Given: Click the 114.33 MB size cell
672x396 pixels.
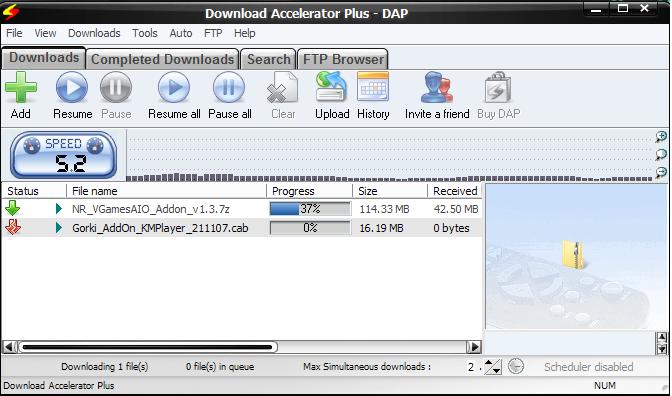Looking at the screenshot, I should tap(384, 209).
